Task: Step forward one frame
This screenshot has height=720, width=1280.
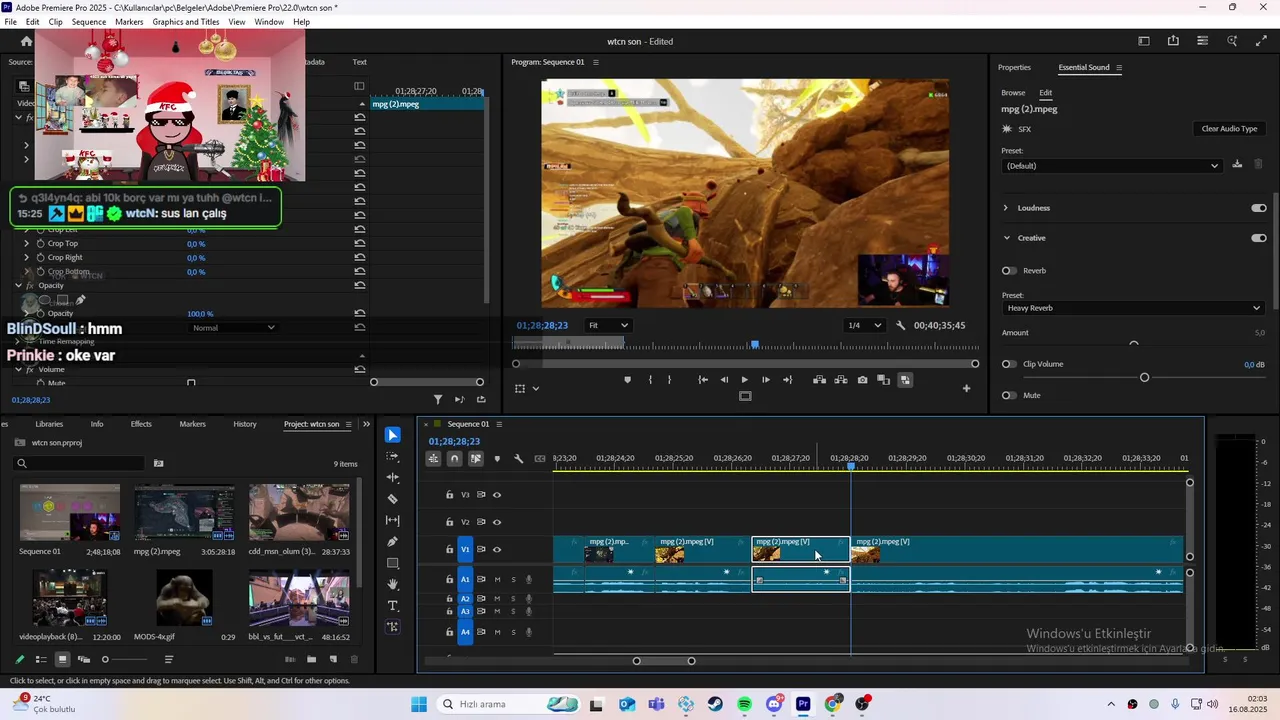Action: click(766, 380)
